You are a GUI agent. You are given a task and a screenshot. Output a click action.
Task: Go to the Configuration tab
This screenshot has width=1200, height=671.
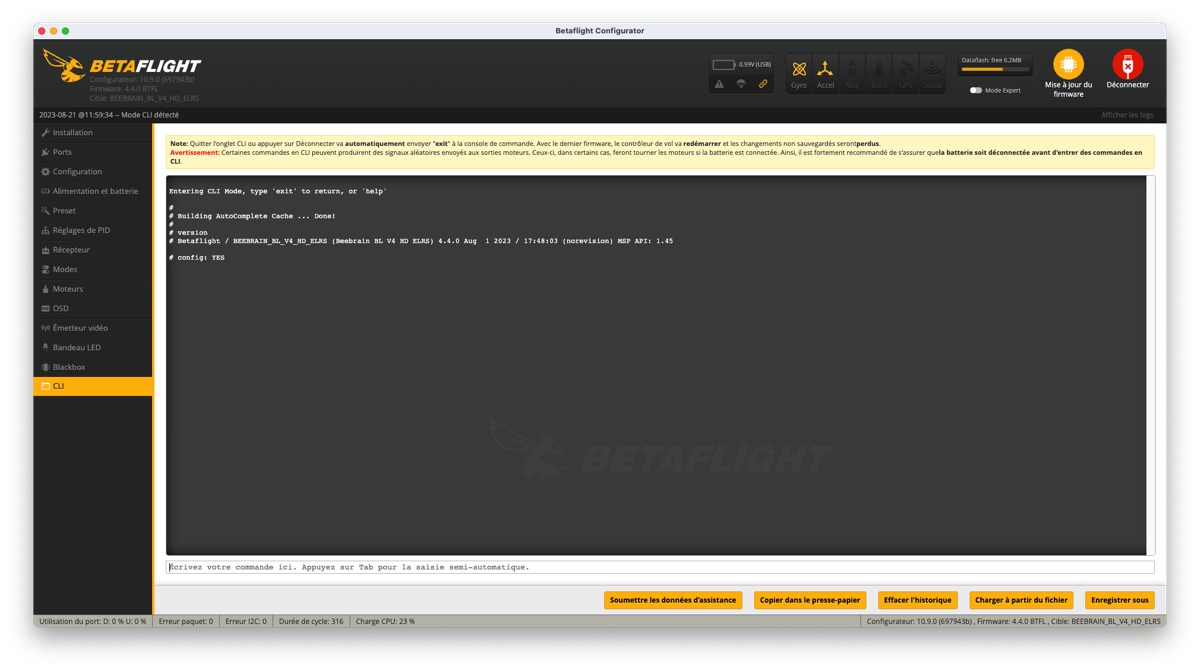click(x=93, y=171)
